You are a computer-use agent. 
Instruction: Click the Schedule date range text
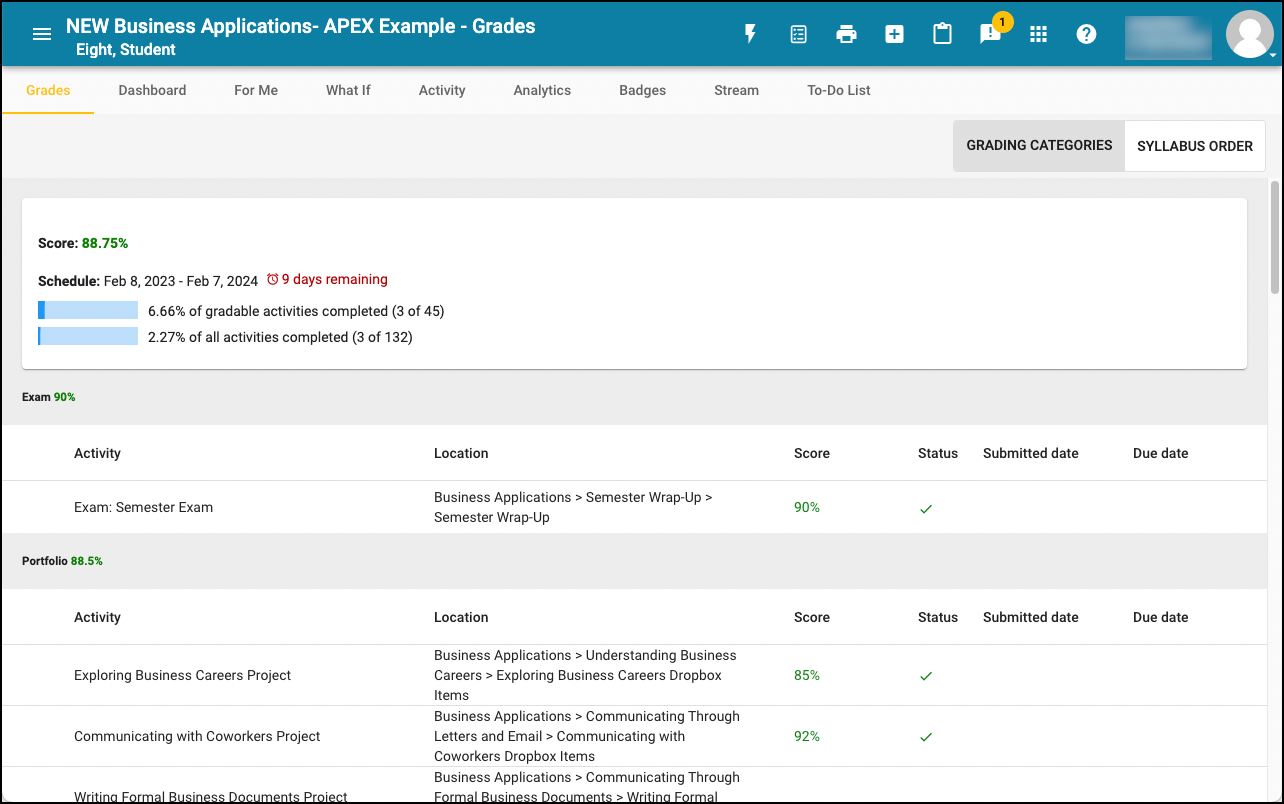[181, 281]
